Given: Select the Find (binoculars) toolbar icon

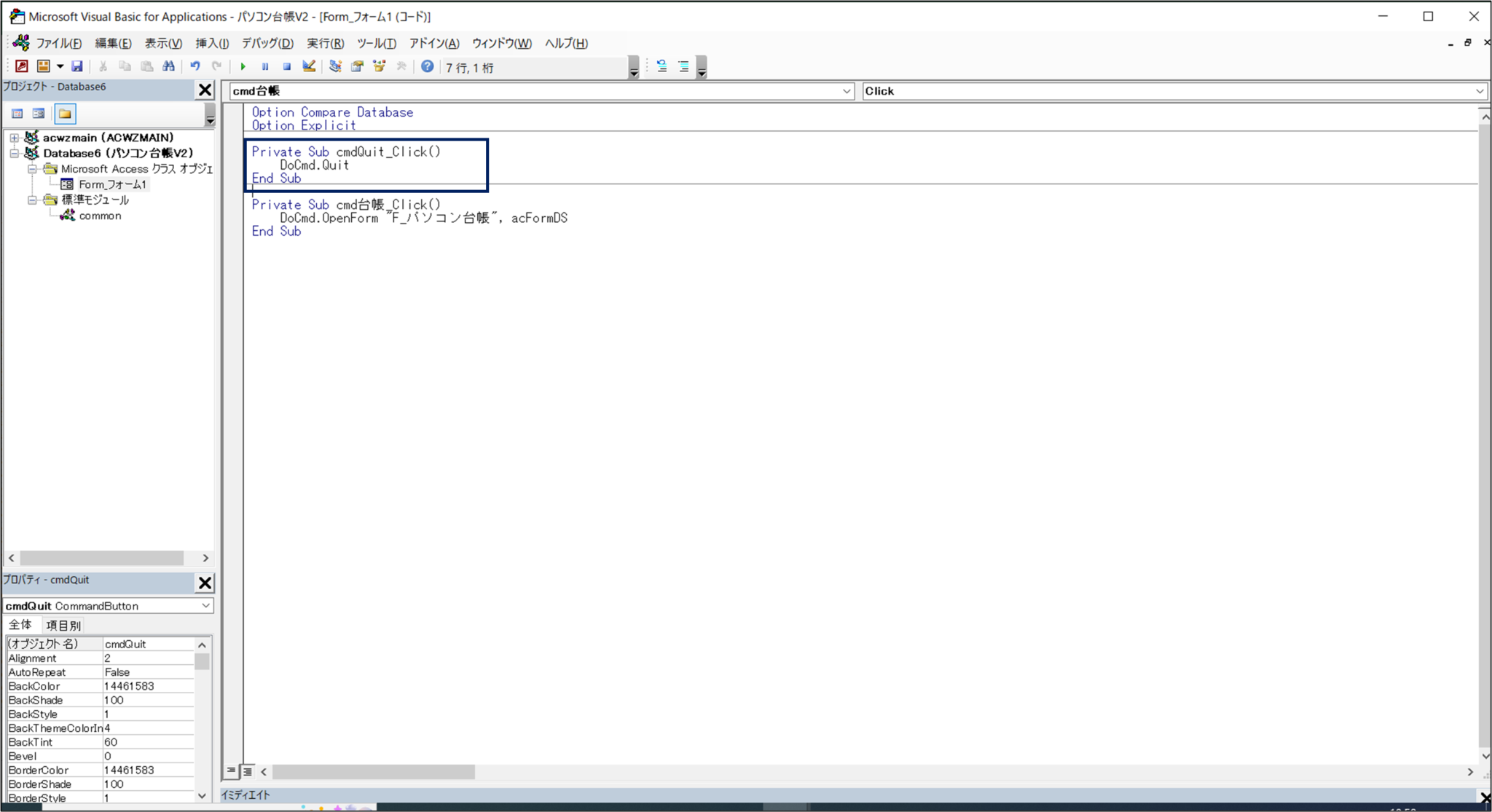Looking at the screenshot, I should pos(168,66).
